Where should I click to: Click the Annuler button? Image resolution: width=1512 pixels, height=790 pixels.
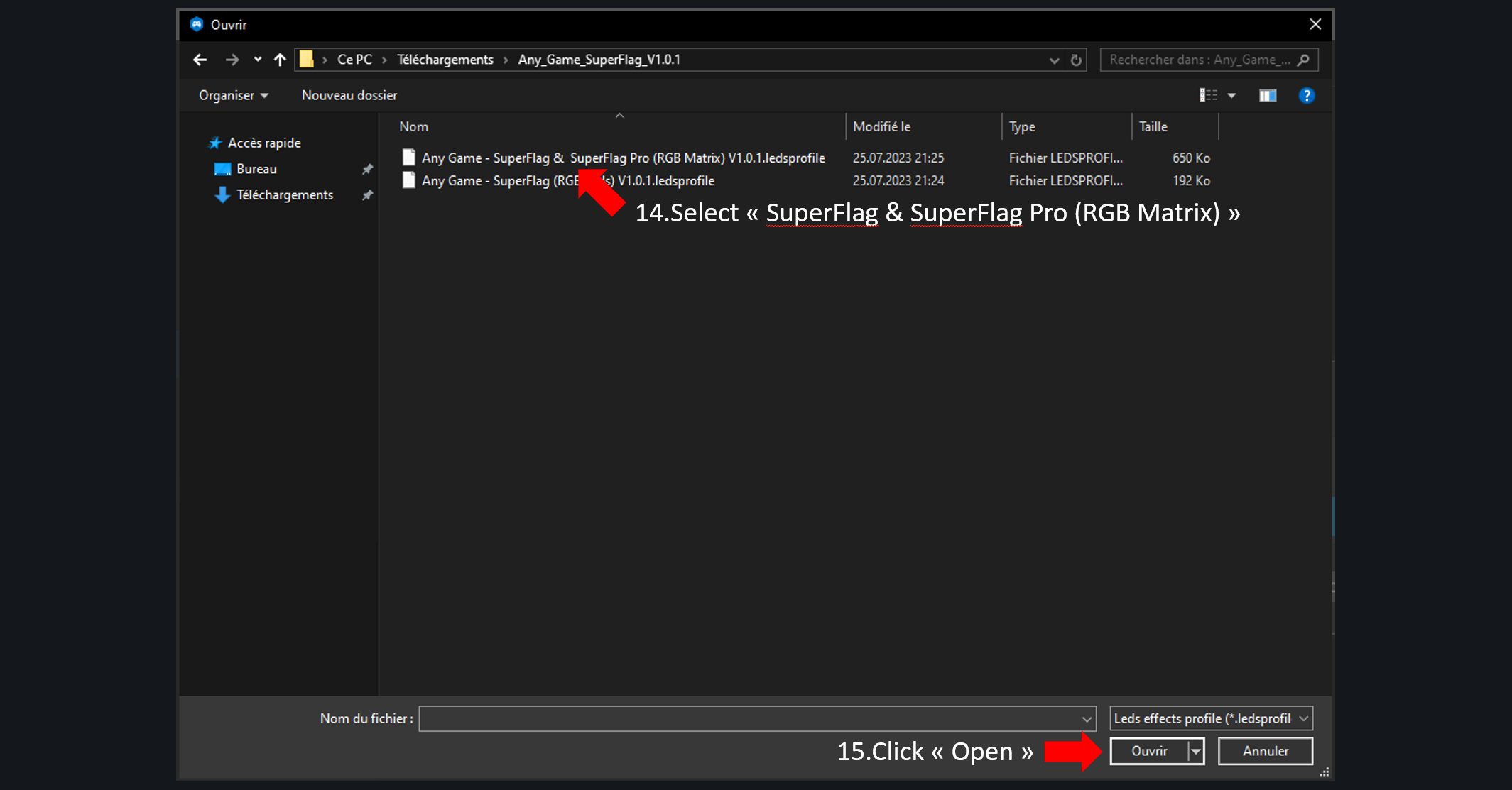click(1265, 751)
